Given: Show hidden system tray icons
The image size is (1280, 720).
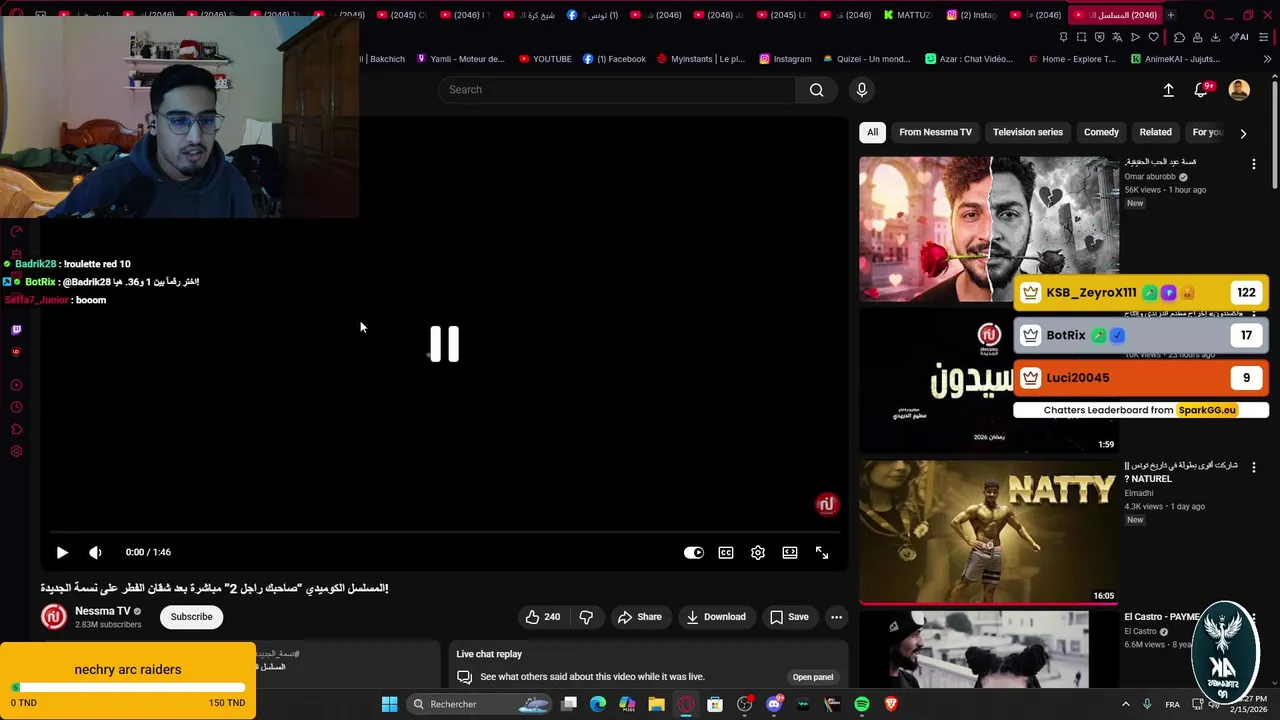Looking at the screenshot, I should [x=1125, y=704].
